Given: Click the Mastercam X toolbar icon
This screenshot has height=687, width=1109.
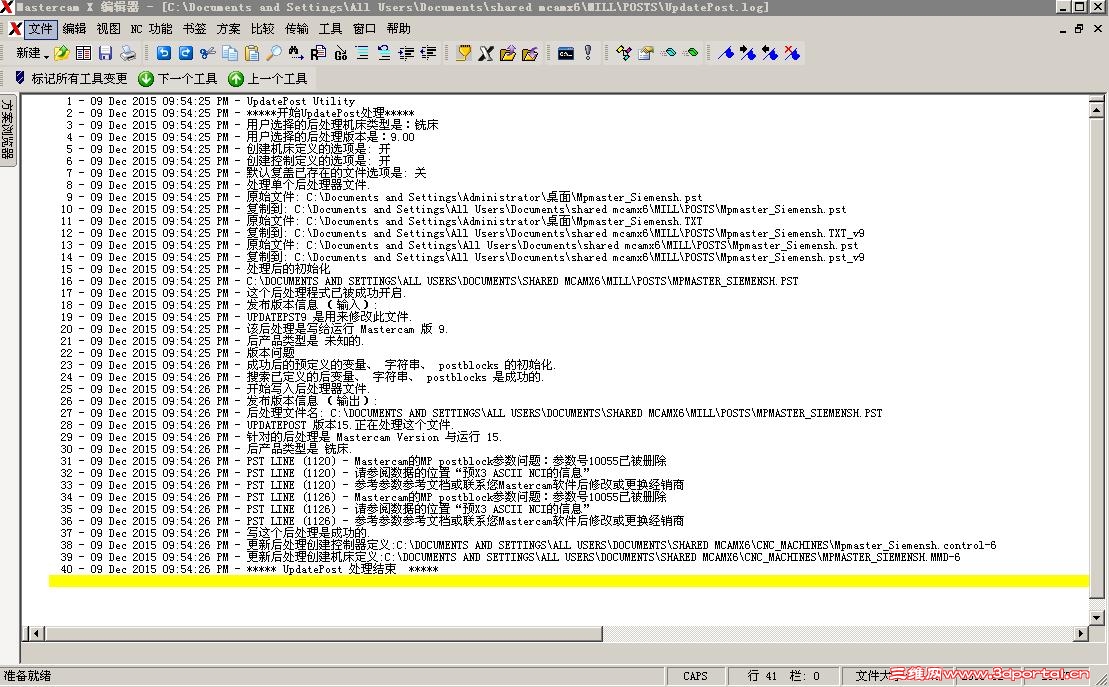Looking at the screenshot, I should pos(486,53).
